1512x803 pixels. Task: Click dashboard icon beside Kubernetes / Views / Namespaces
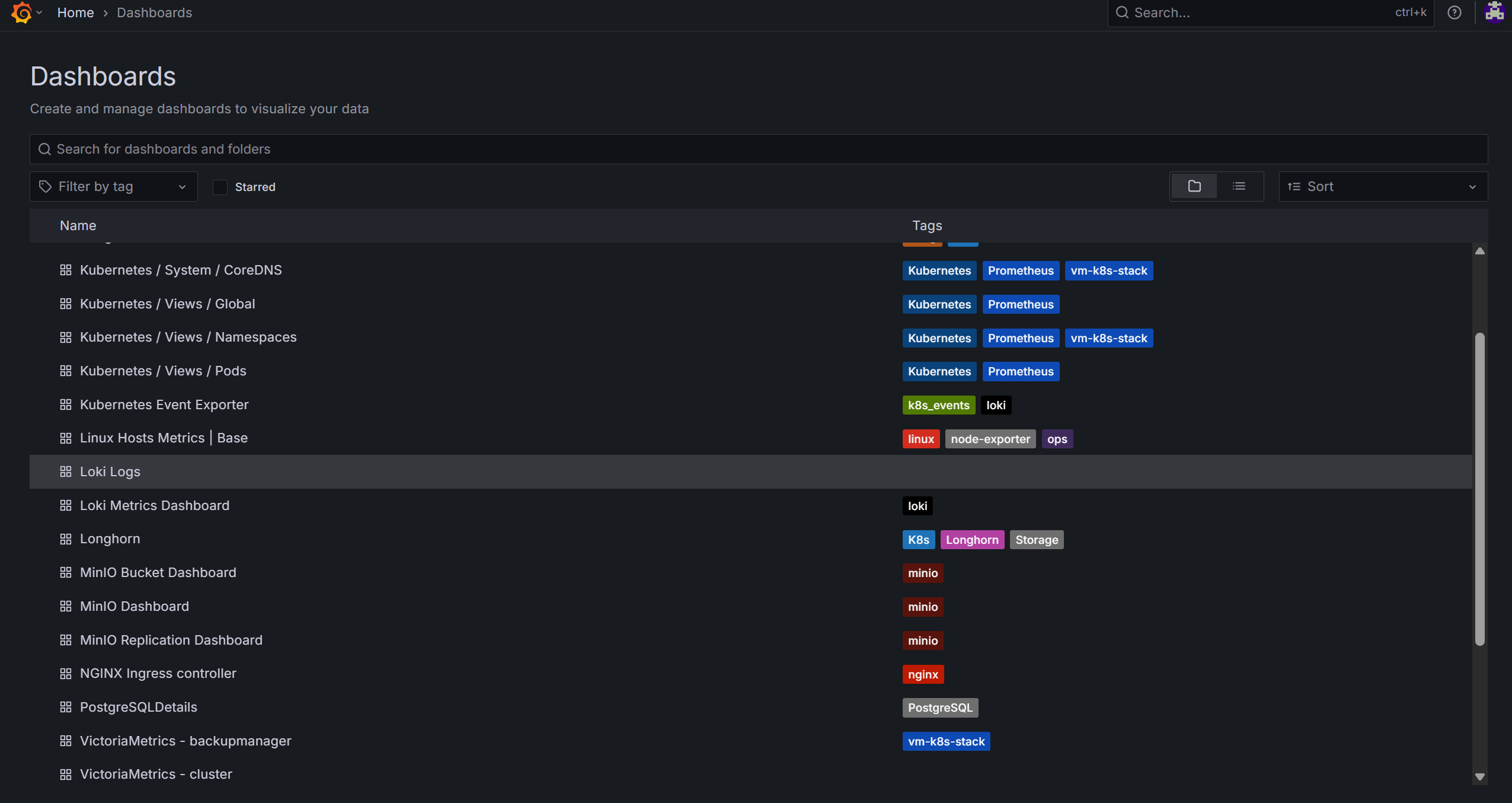click(66, 337)
